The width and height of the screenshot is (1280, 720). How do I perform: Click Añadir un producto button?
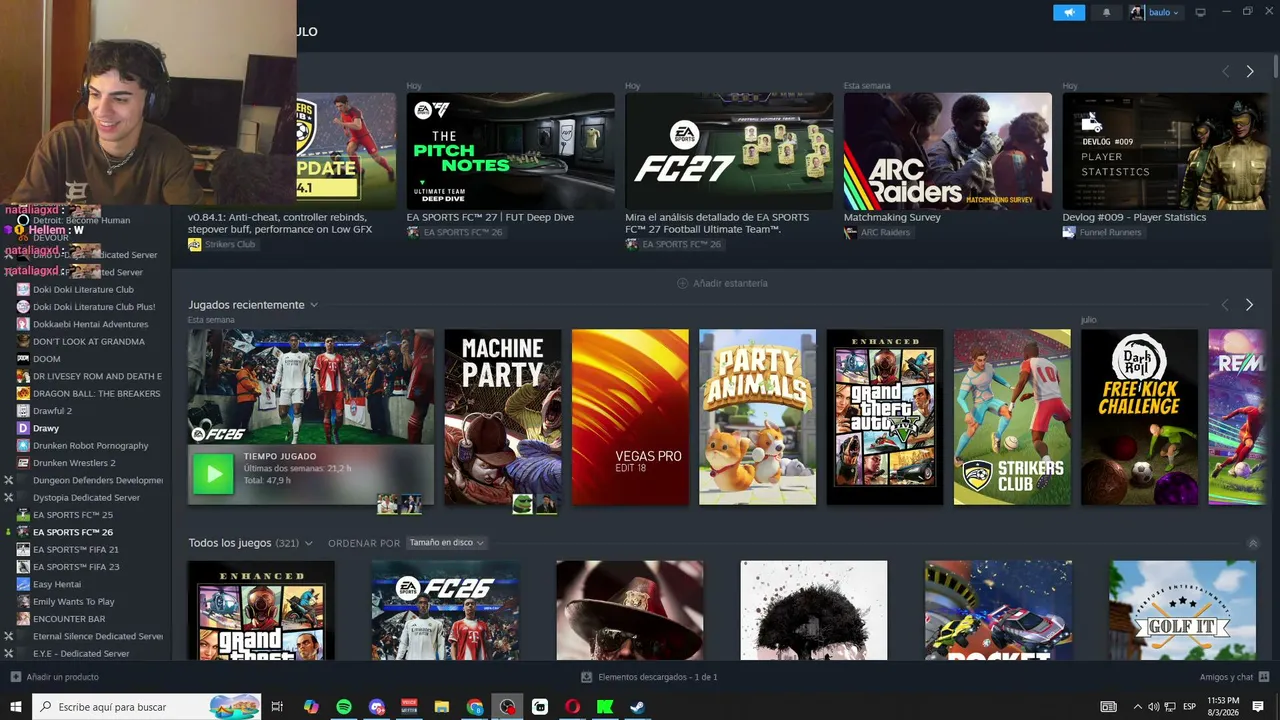tap(55, 677)
